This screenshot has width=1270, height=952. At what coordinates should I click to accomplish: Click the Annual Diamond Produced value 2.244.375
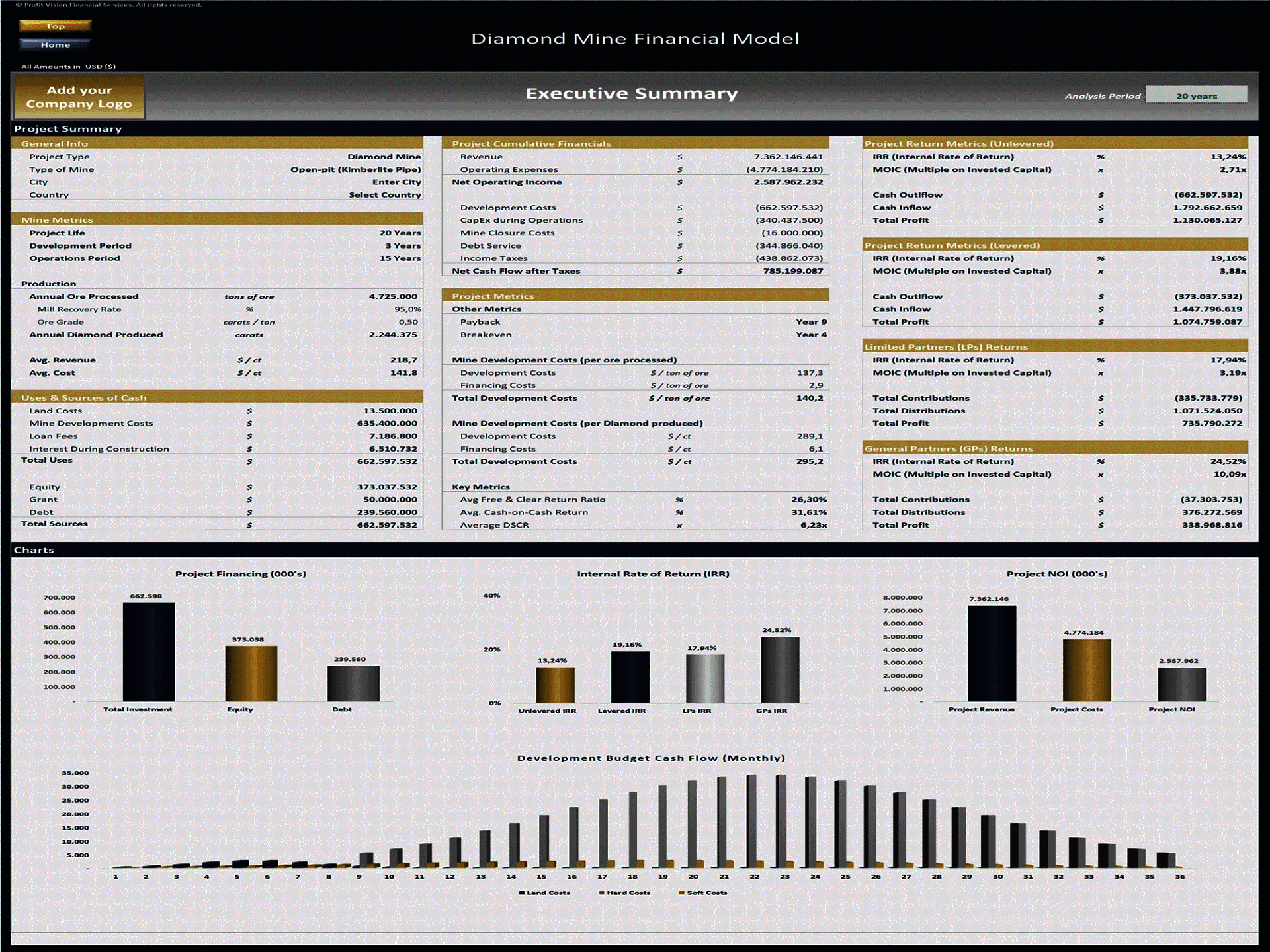coord(393,335)
